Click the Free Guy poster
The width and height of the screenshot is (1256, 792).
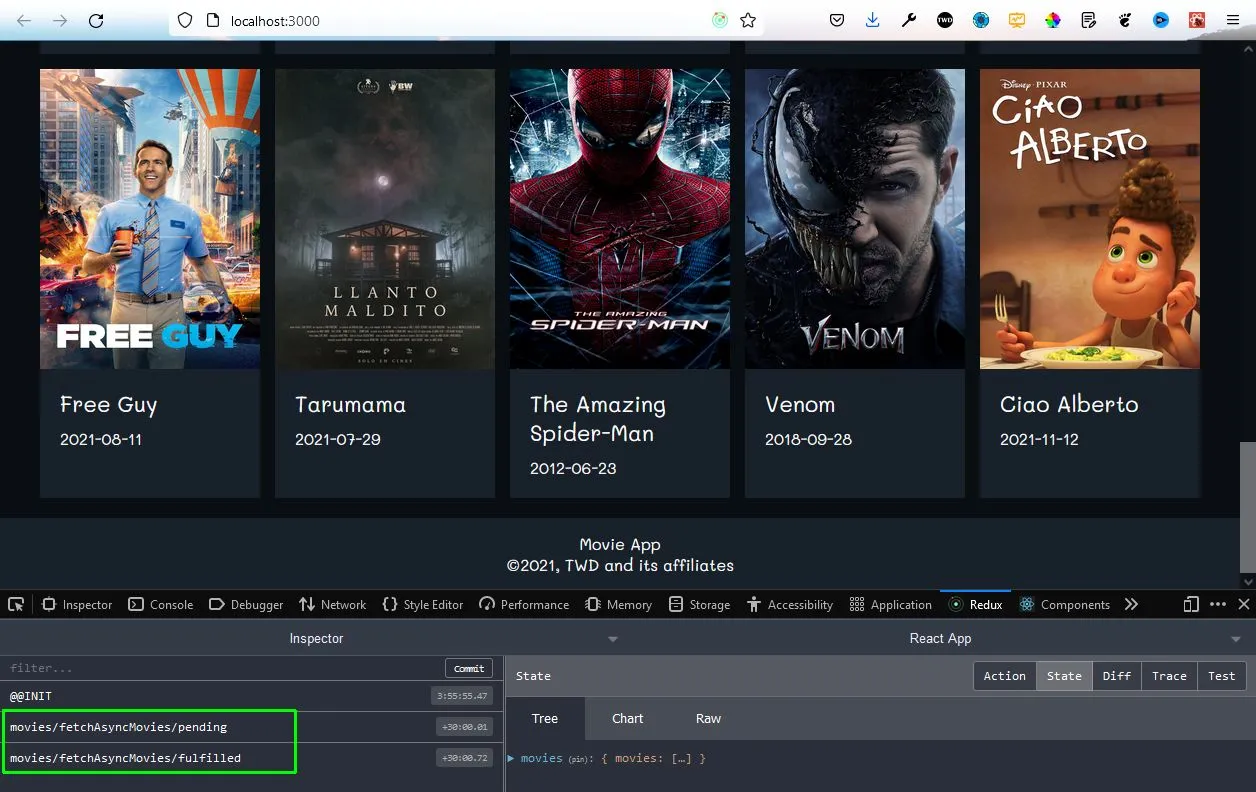[150, 219]
